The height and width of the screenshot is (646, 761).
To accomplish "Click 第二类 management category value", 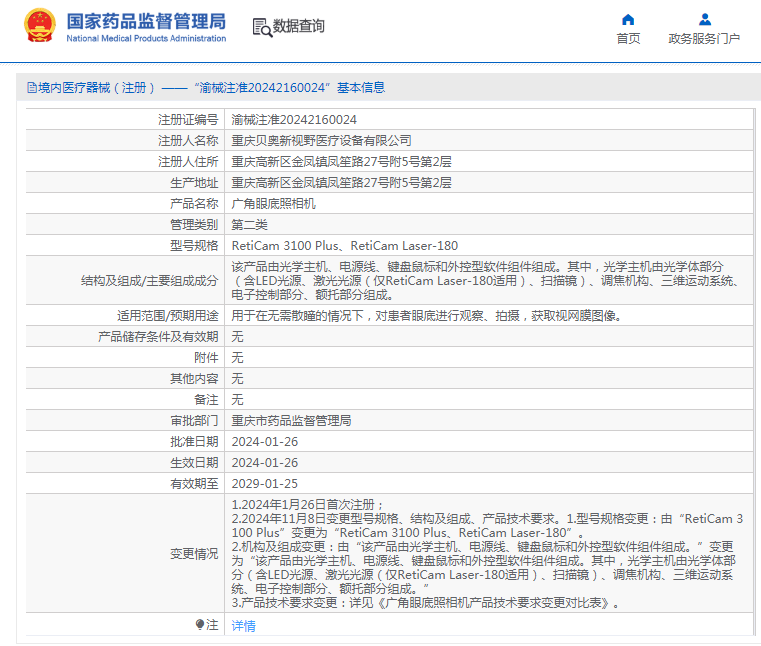I will coord(249,225).
